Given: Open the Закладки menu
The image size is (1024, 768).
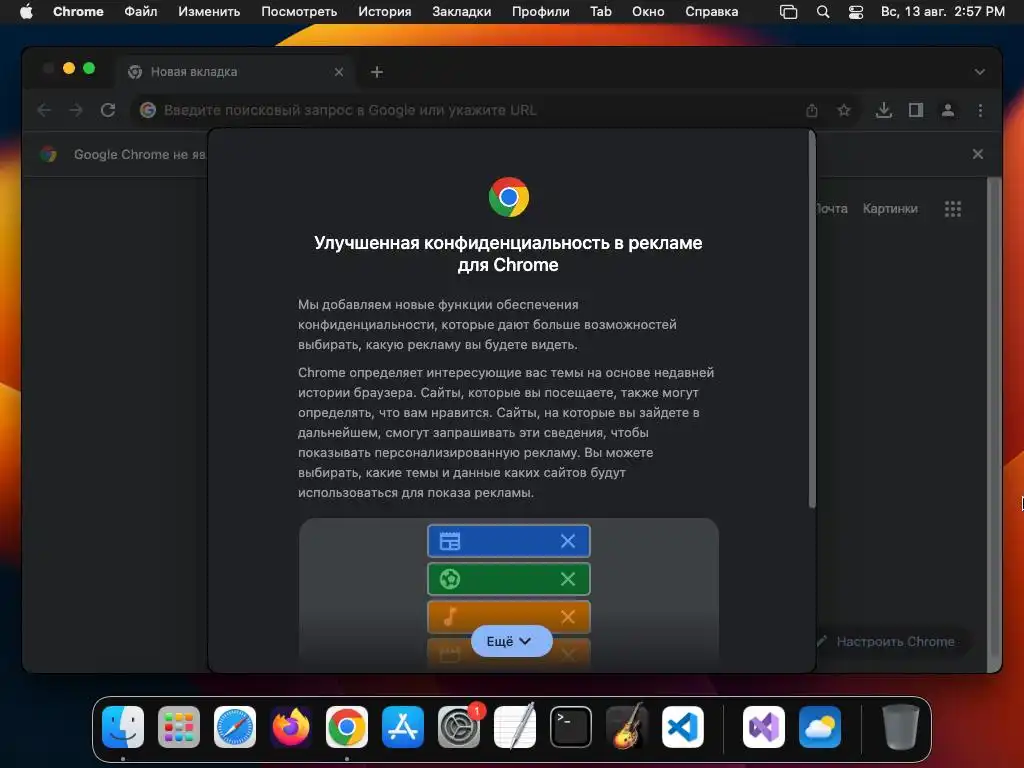Looking at the screenshot, I should coord(462,12).
